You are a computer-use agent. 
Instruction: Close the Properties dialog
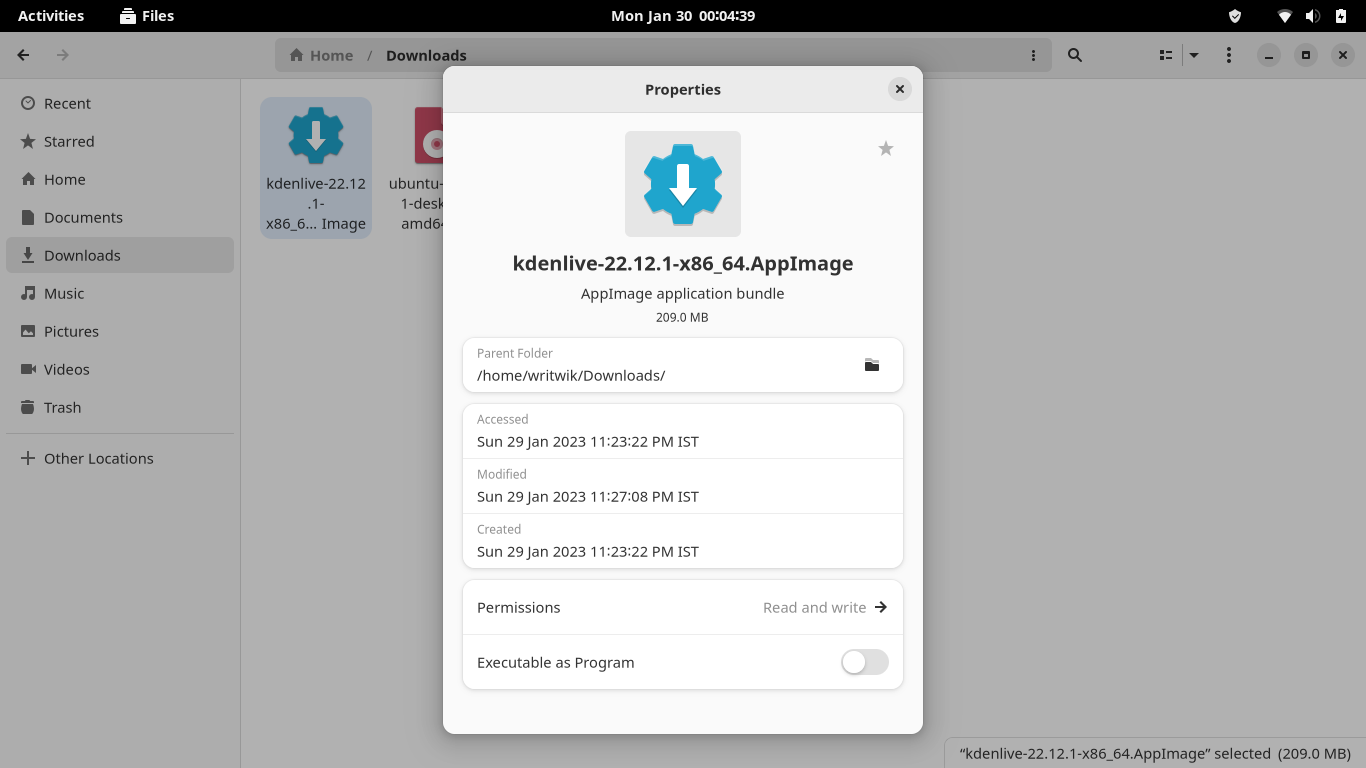point(899,89)
